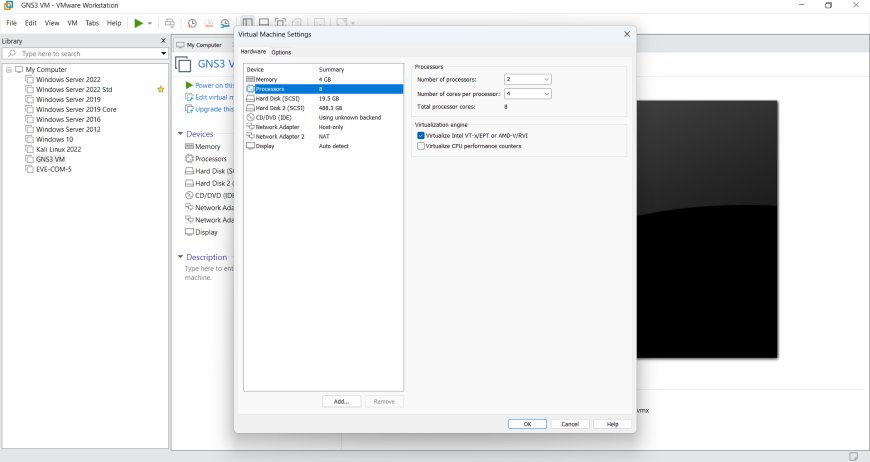Select Windows Server 2019 in library
Screen dimensions: 870x462
68,99
